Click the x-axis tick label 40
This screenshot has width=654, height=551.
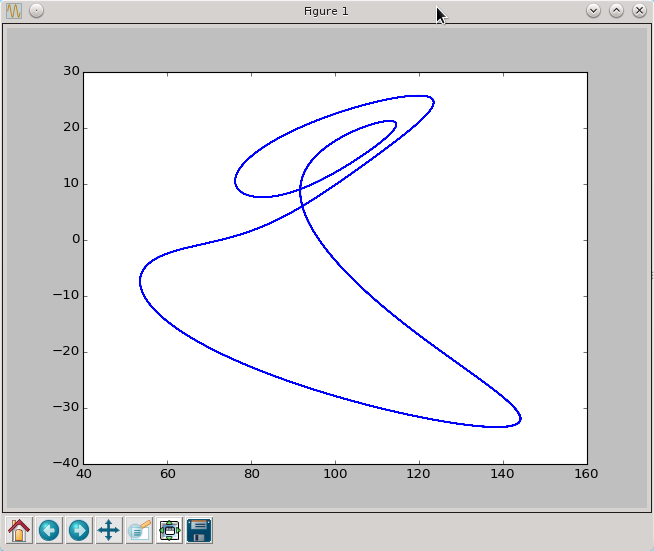(x=84, y=474)
